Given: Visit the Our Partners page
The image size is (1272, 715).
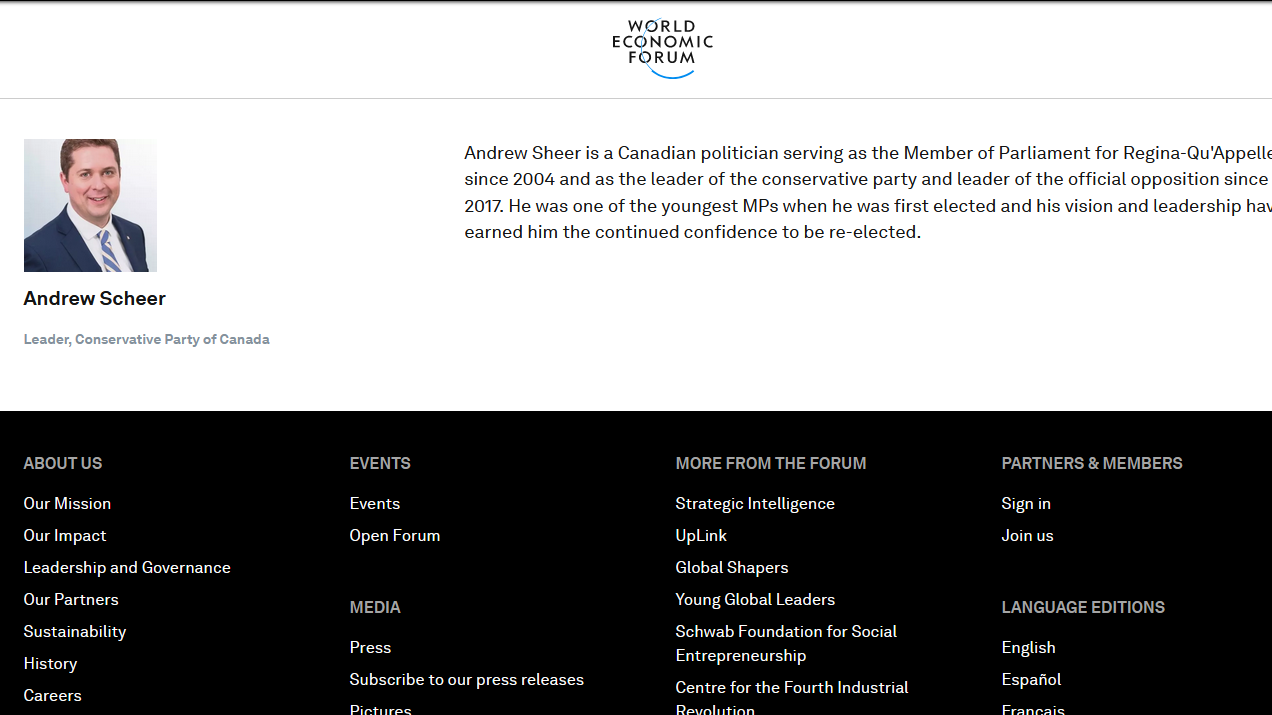Looking at the screenshot, I should (71, 599).
